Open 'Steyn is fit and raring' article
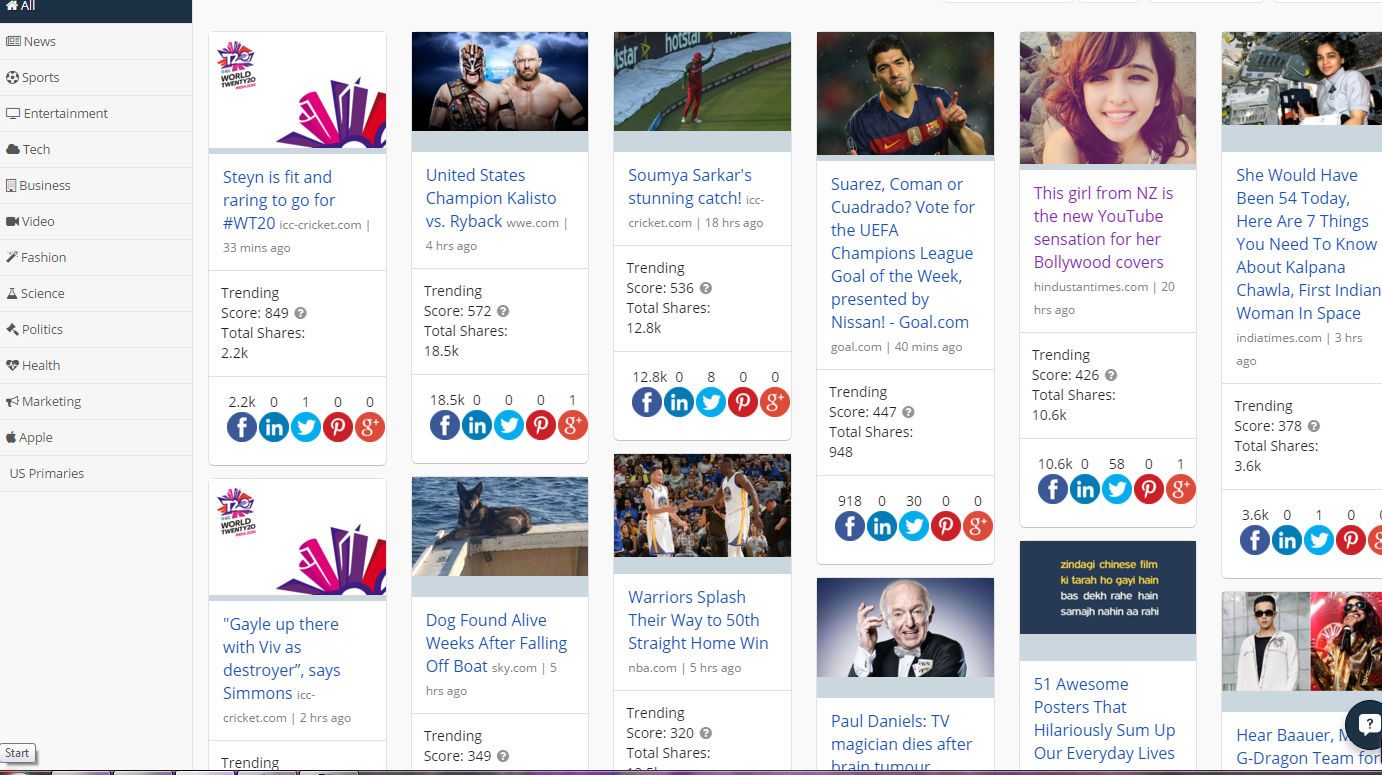The width and height of the screenshot is (1382, 775). (x=279, y=200)
